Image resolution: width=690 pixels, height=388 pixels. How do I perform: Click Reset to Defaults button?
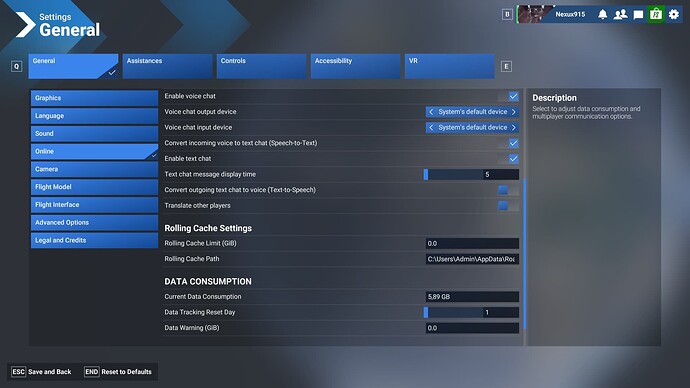click(118, 372)
